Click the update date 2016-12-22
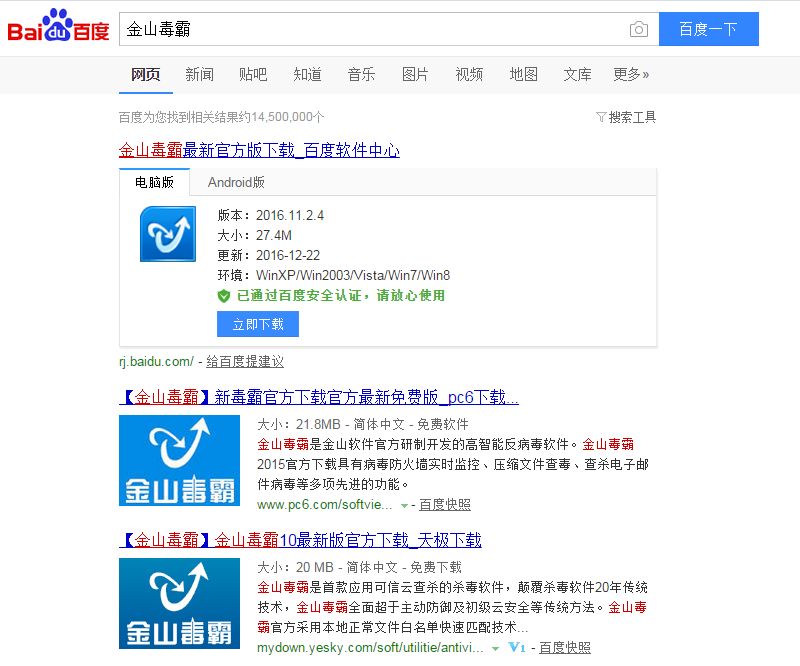 point(288,255)
